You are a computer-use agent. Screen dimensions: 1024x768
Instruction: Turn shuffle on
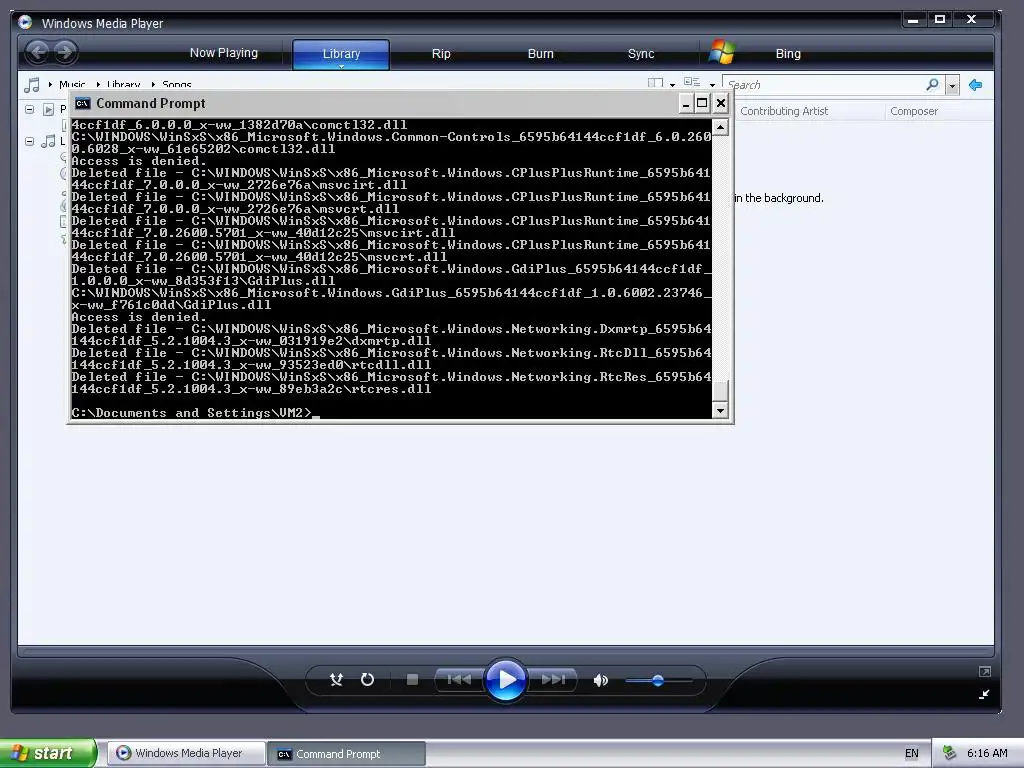(x=336, y=680)
